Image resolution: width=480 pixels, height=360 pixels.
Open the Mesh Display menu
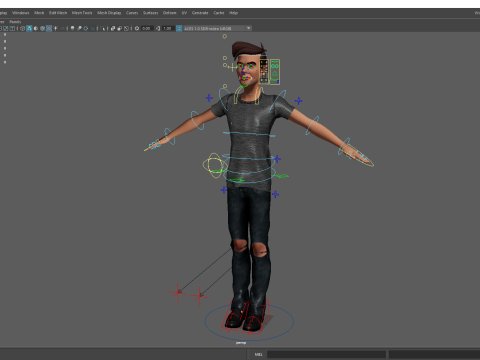click(x=109, y=13)
